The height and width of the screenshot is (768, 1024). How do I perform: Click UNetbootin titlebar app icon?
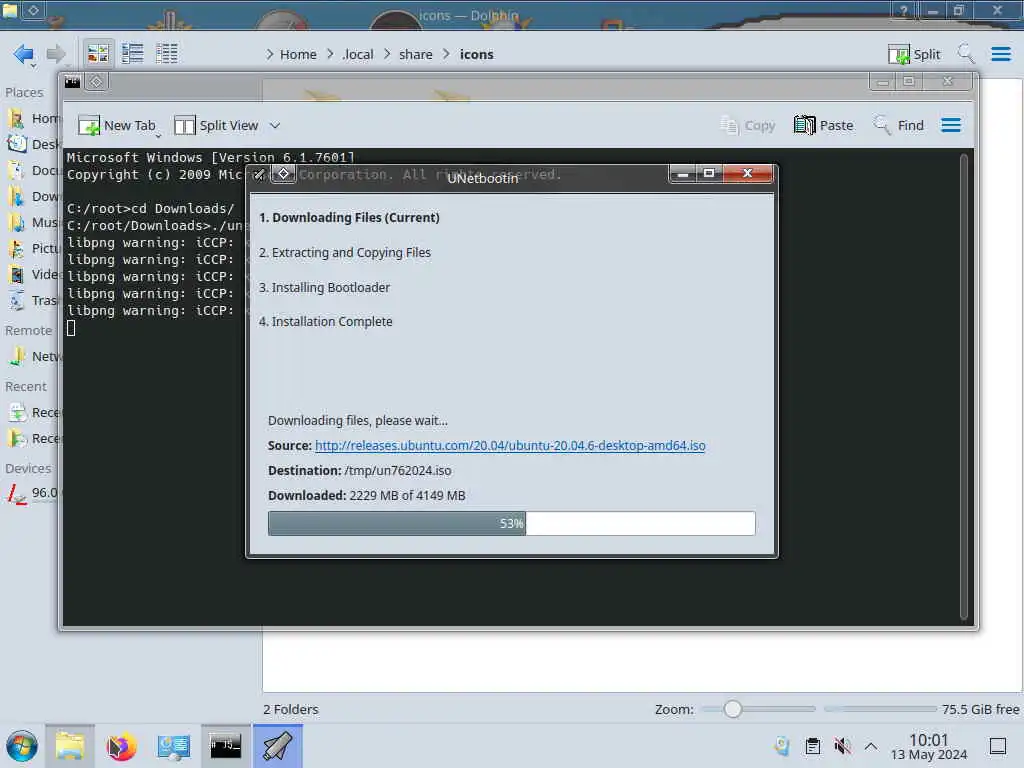(259, 174)
